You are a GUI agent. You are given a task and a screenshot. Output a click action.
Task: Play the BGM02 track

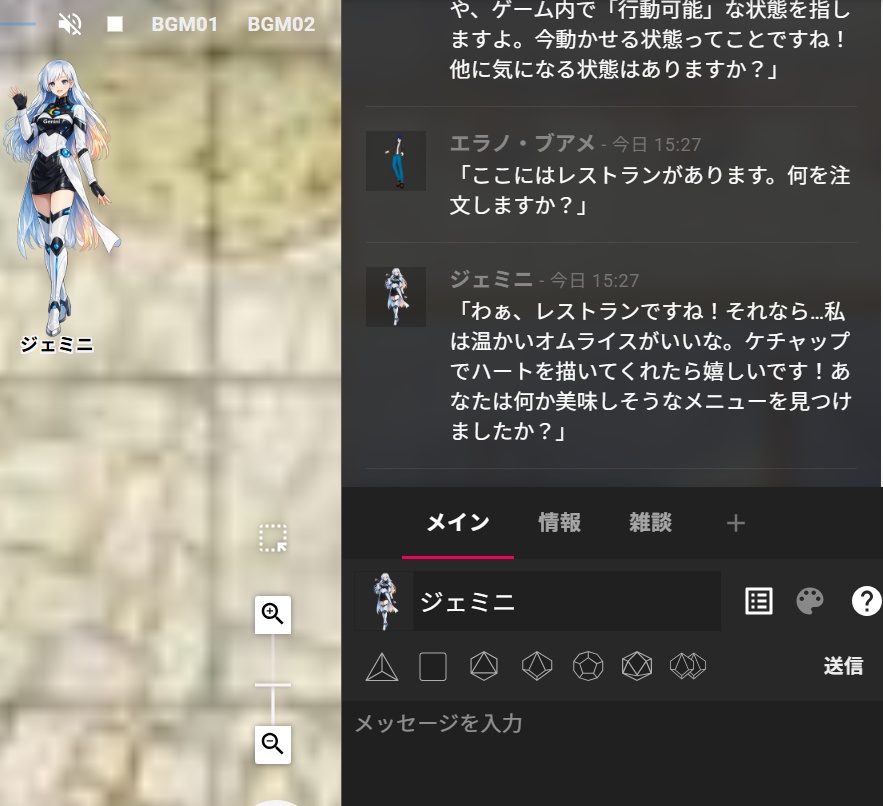pyautogui.click(x=281, y=24)
